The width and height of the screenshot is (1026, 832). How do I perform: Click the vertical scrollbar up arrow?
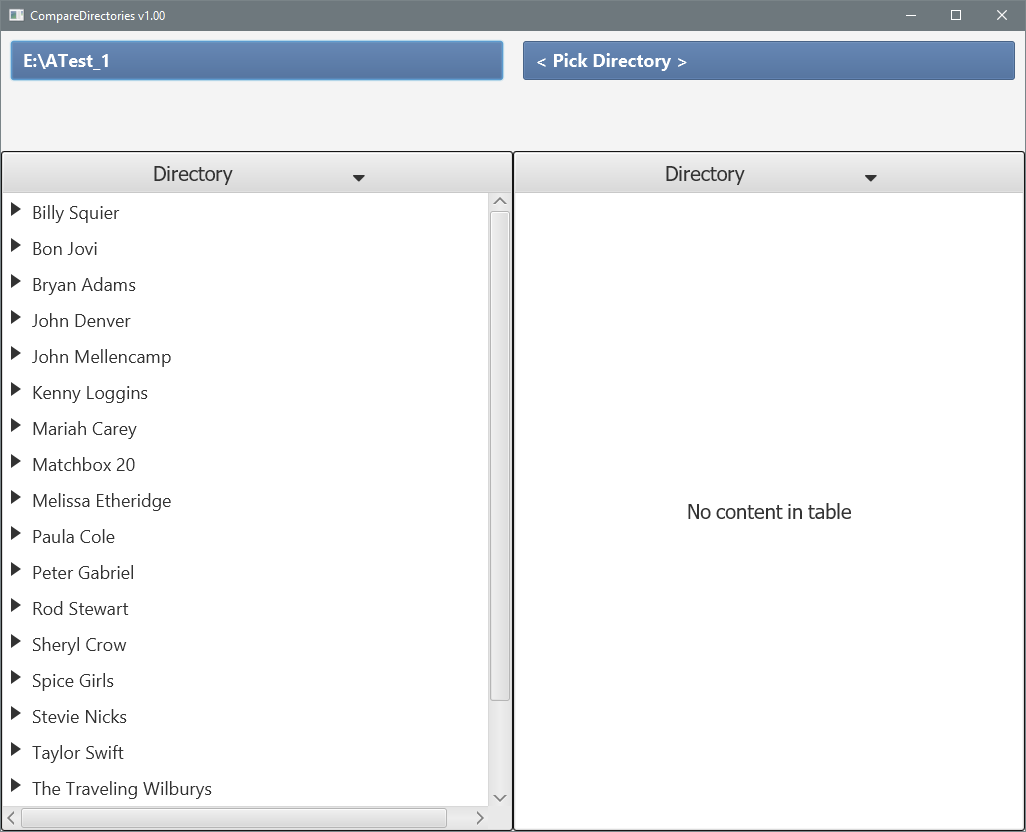click(x=500, y=201)
